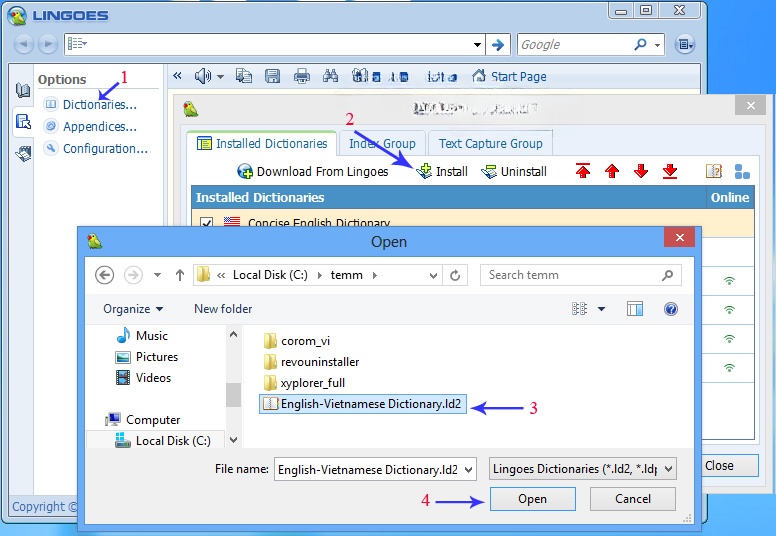Toggle Concise English Dictionary checkbox
The height and width of the screenshot is (536, 776).
pos(206,222)
